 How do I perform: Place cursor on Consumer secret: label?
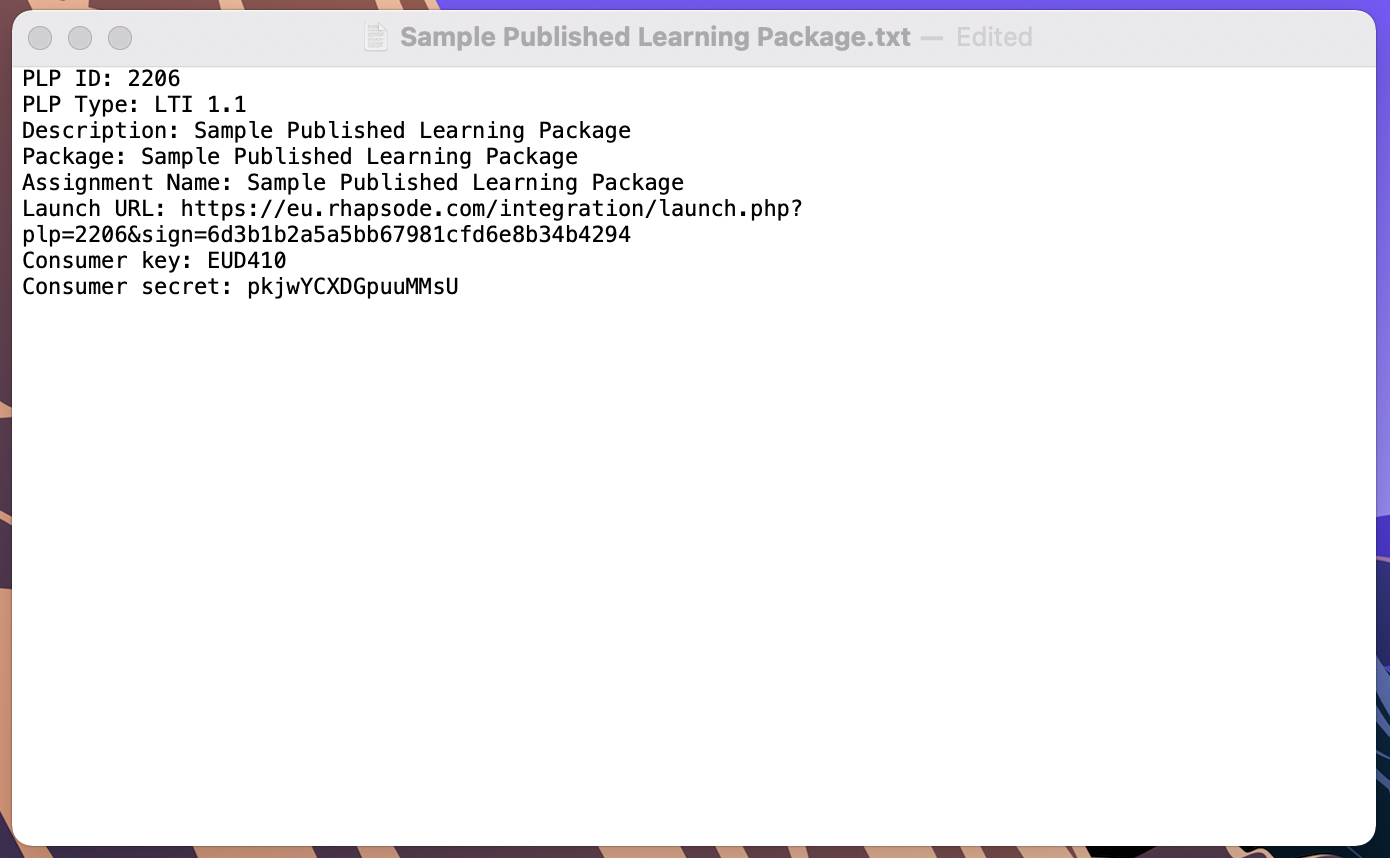(x=128, y=286)
